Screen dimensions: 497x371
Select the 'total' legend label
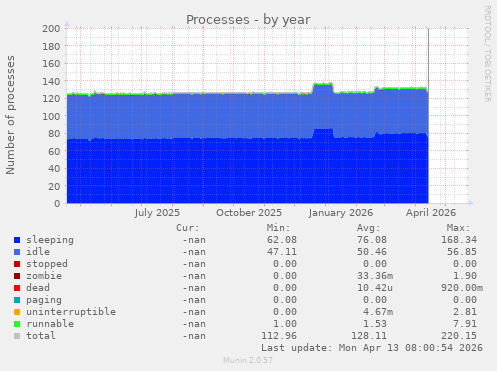pos(41,336)
